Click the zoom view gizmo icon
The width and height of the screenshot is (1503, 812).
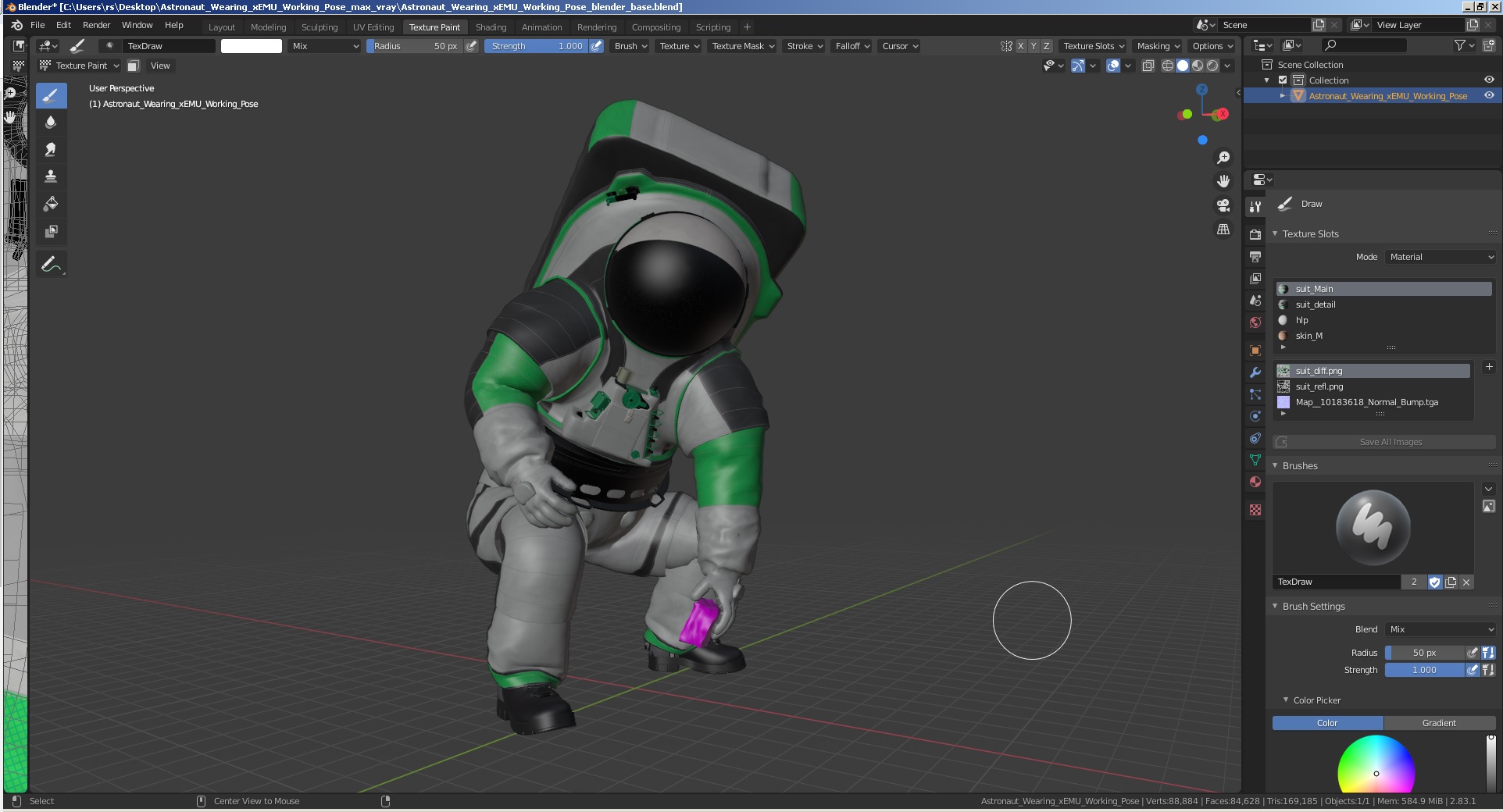1223,158
